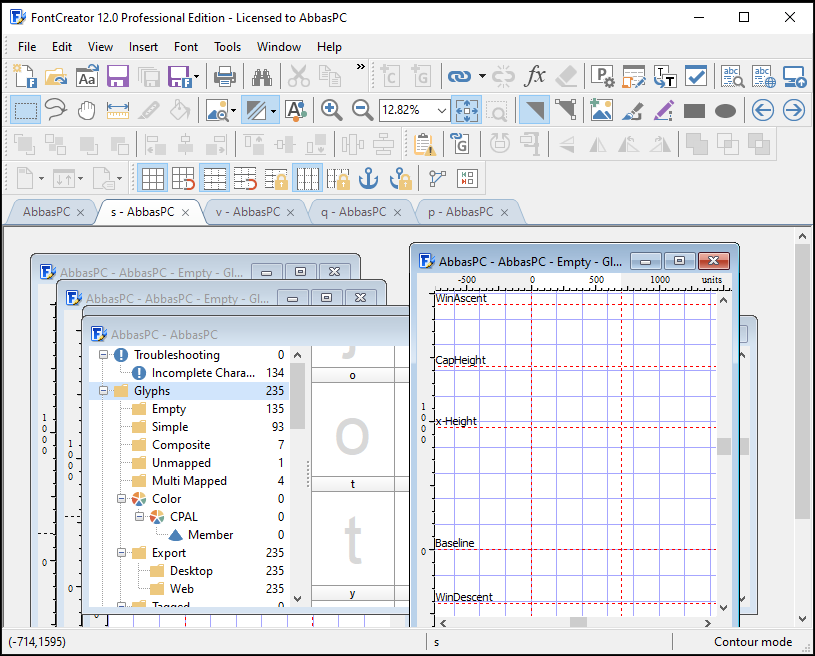
Task: Open the File menu
Action: pos(27,47)
